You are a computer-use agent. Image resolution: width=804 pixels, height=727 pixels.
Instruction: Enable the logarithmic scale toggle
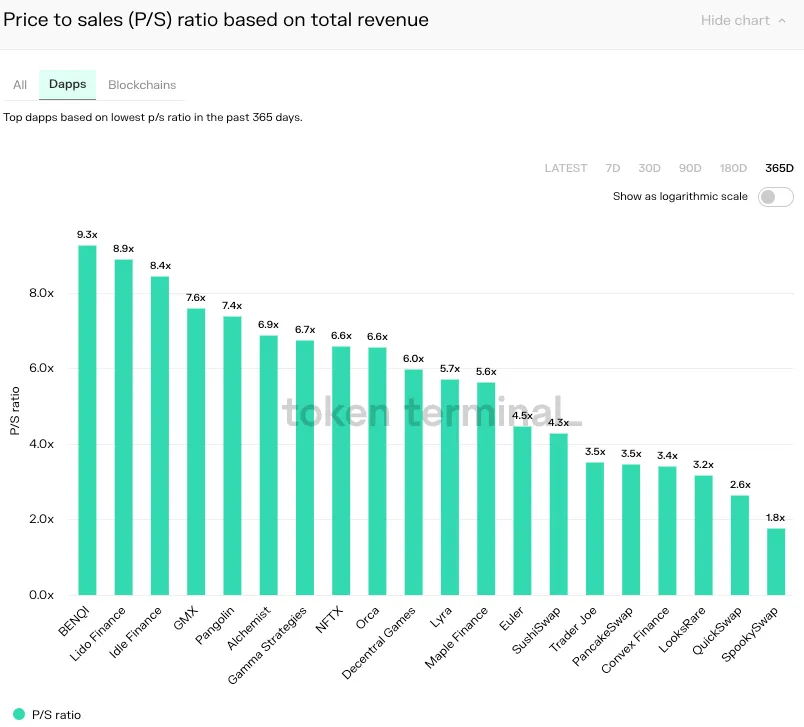click(775, 197)
